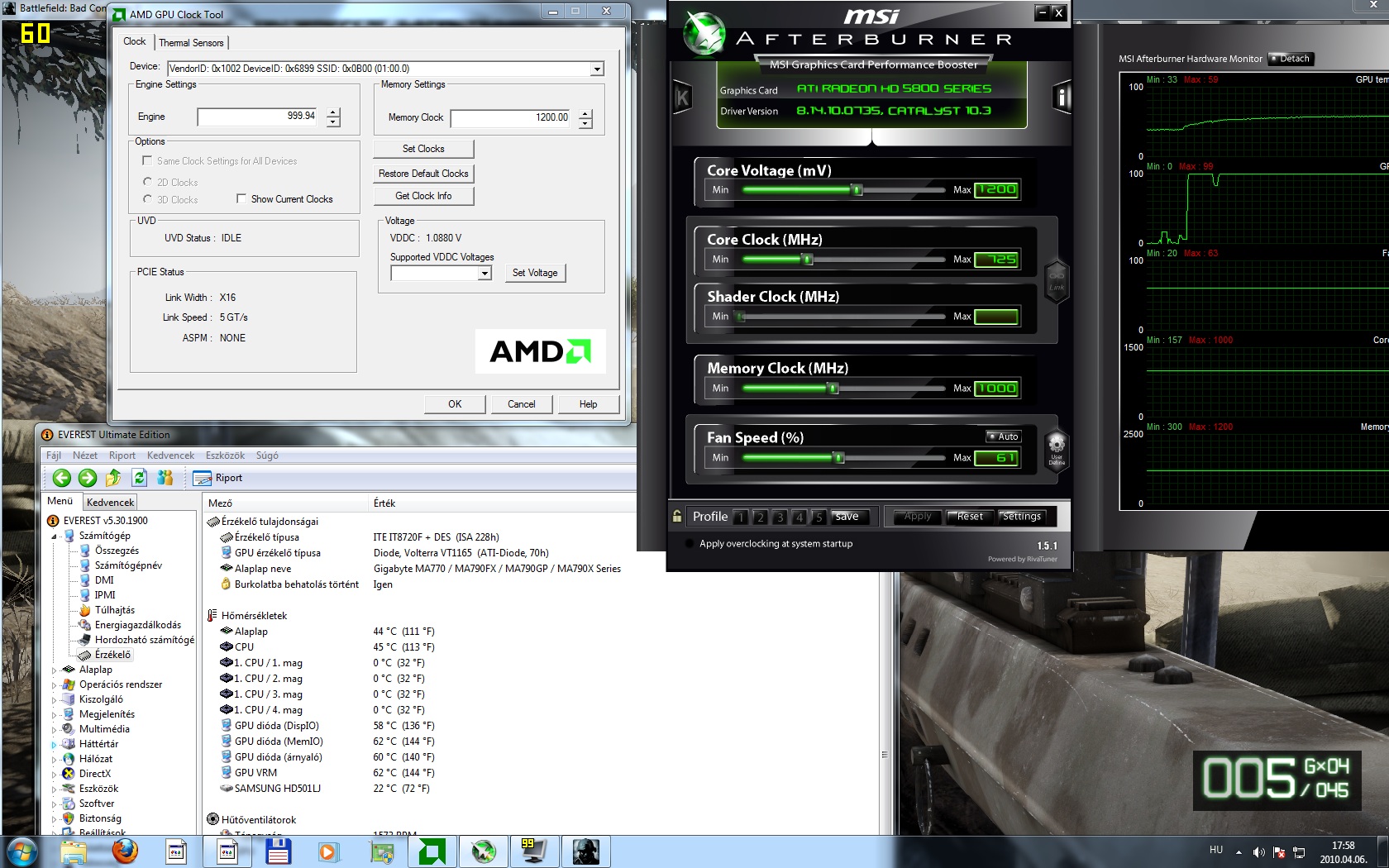This screenshot has width=1389, height=868.
Task: Click the Set Clocks button
Action: coord(423,149)
